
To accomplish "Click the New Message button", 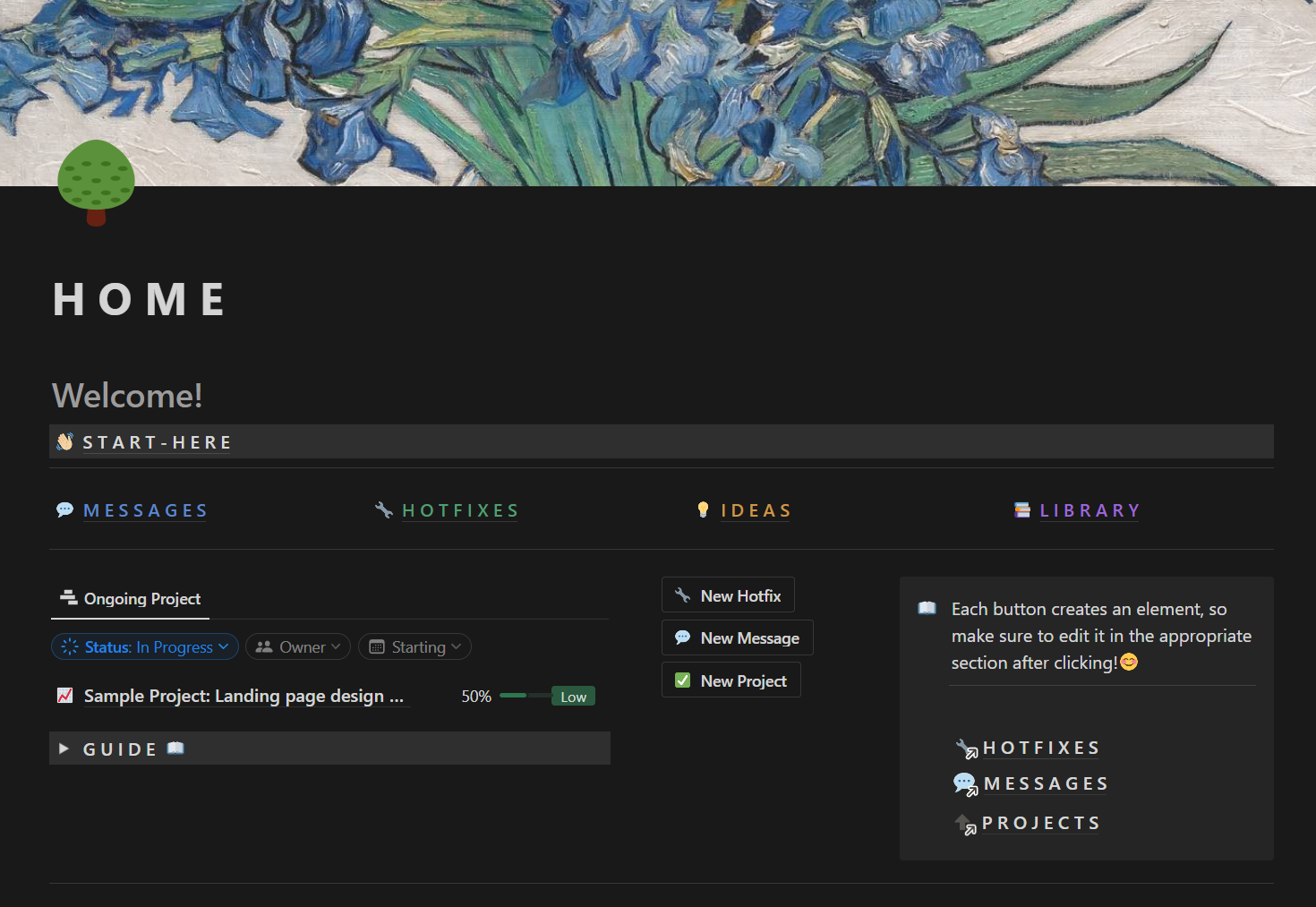I will [x=737, y=637].
